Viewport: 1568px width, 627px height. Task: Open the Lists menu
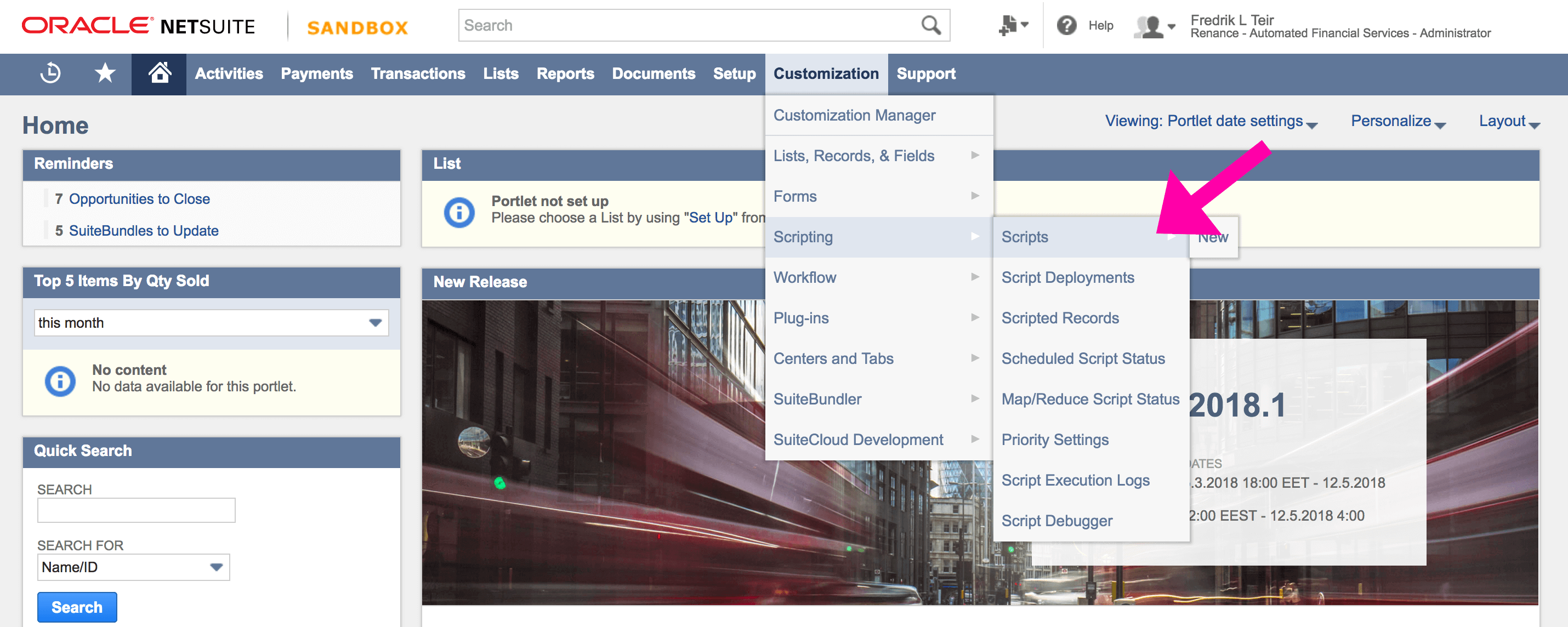pyautogui.click(x=501, y=73)
